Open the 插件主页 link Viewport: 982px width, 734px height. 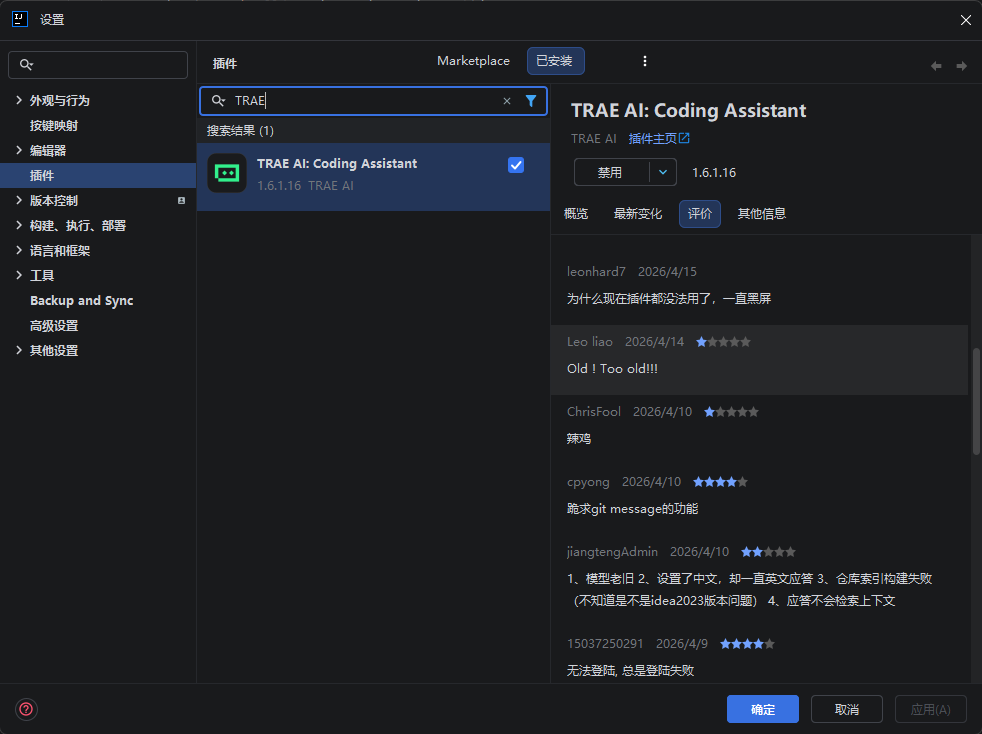coord(659,138)
